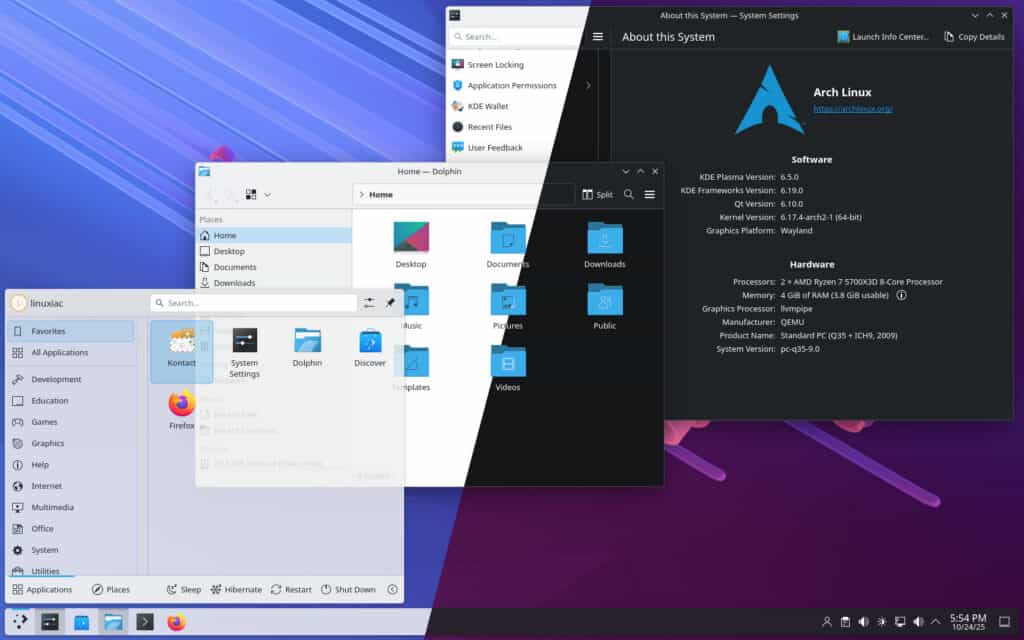Open the archlinux.org link
This screenshot has width=1024, height=640.
(852, 108)
